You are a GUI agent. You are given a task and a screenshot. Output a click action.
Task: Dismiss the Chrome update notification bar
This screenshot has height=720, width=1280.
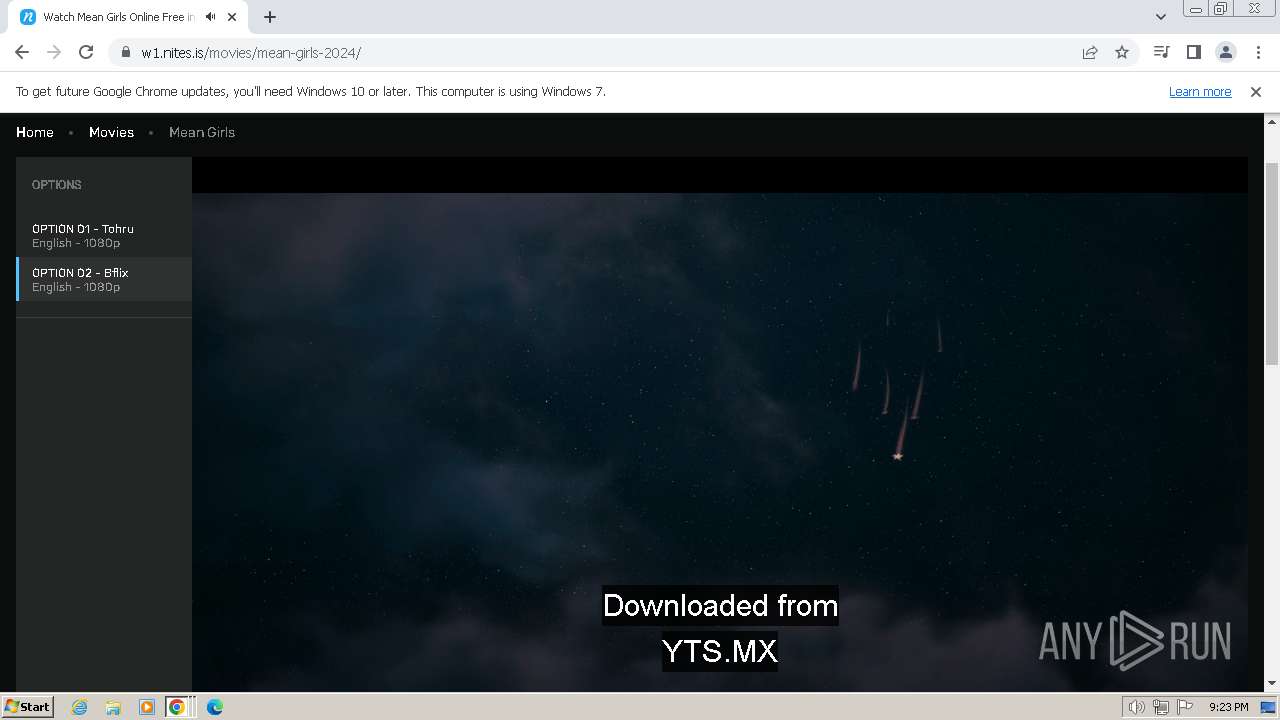(x=1256, y=91)
